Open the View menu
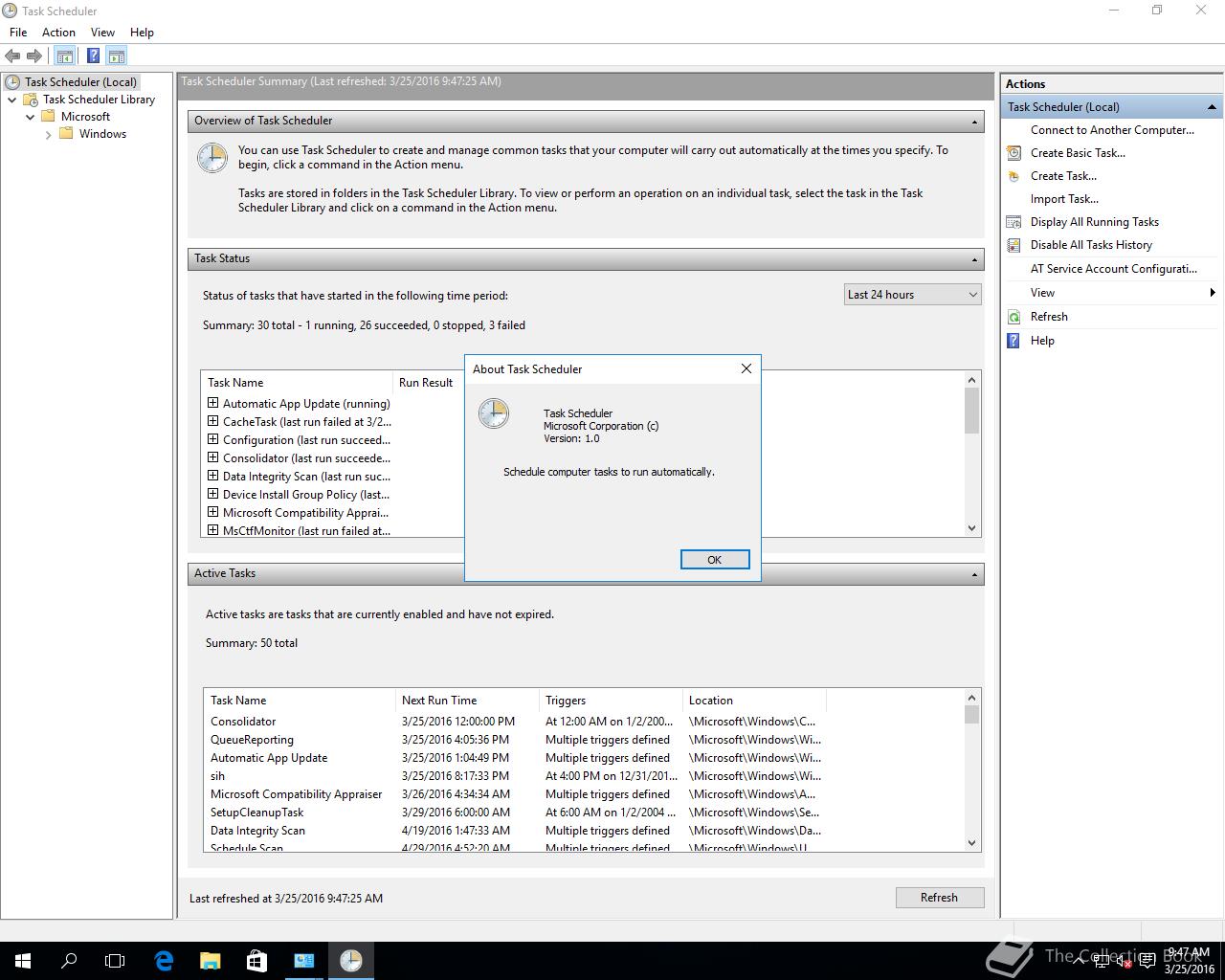The height and width of the screenshot is (980, 1225). 102,33
